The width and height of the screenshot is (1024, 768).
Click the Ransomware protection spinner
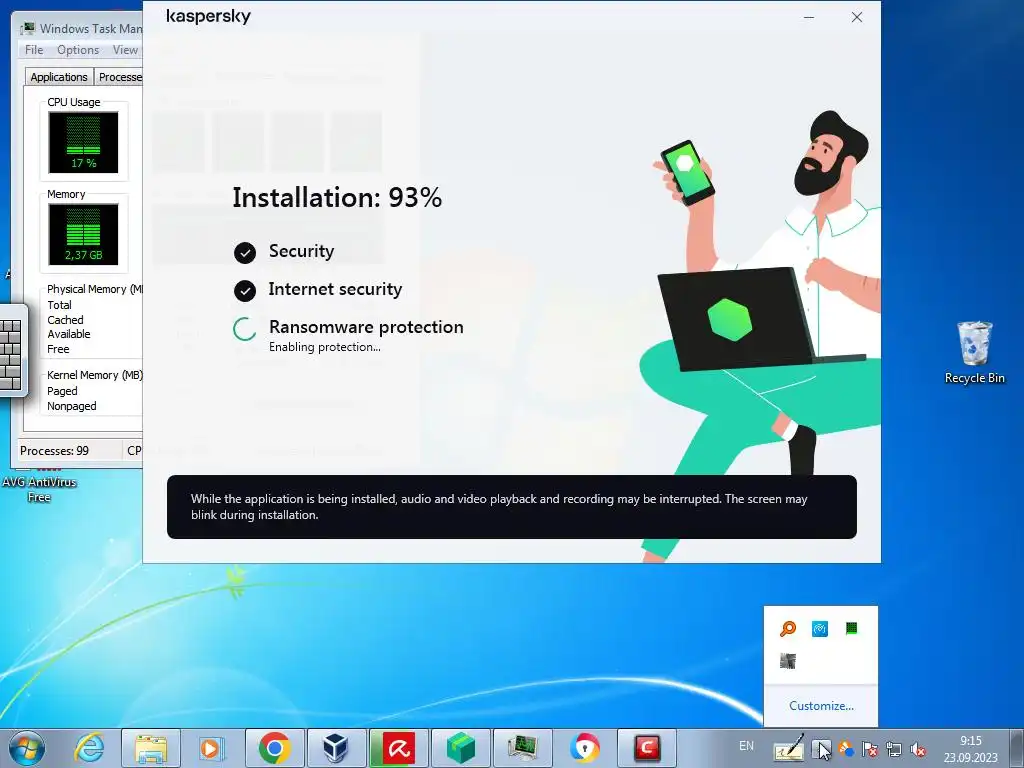tap(245, 329)
